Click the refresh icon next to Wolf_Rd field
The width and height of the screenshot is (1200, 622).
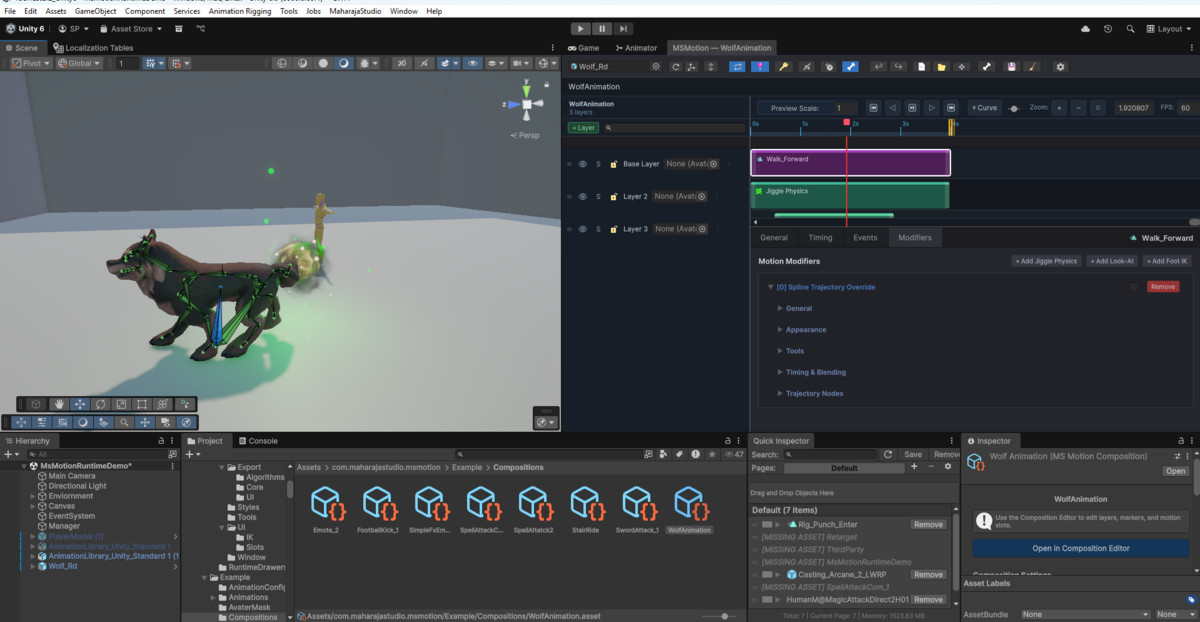(676, 67)
